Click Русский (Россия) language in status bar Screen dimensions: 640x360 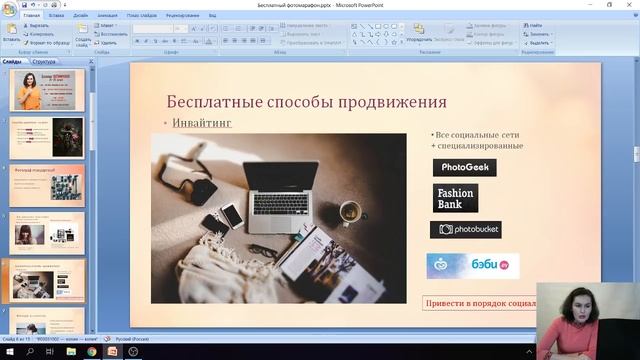tap(132, 339)
